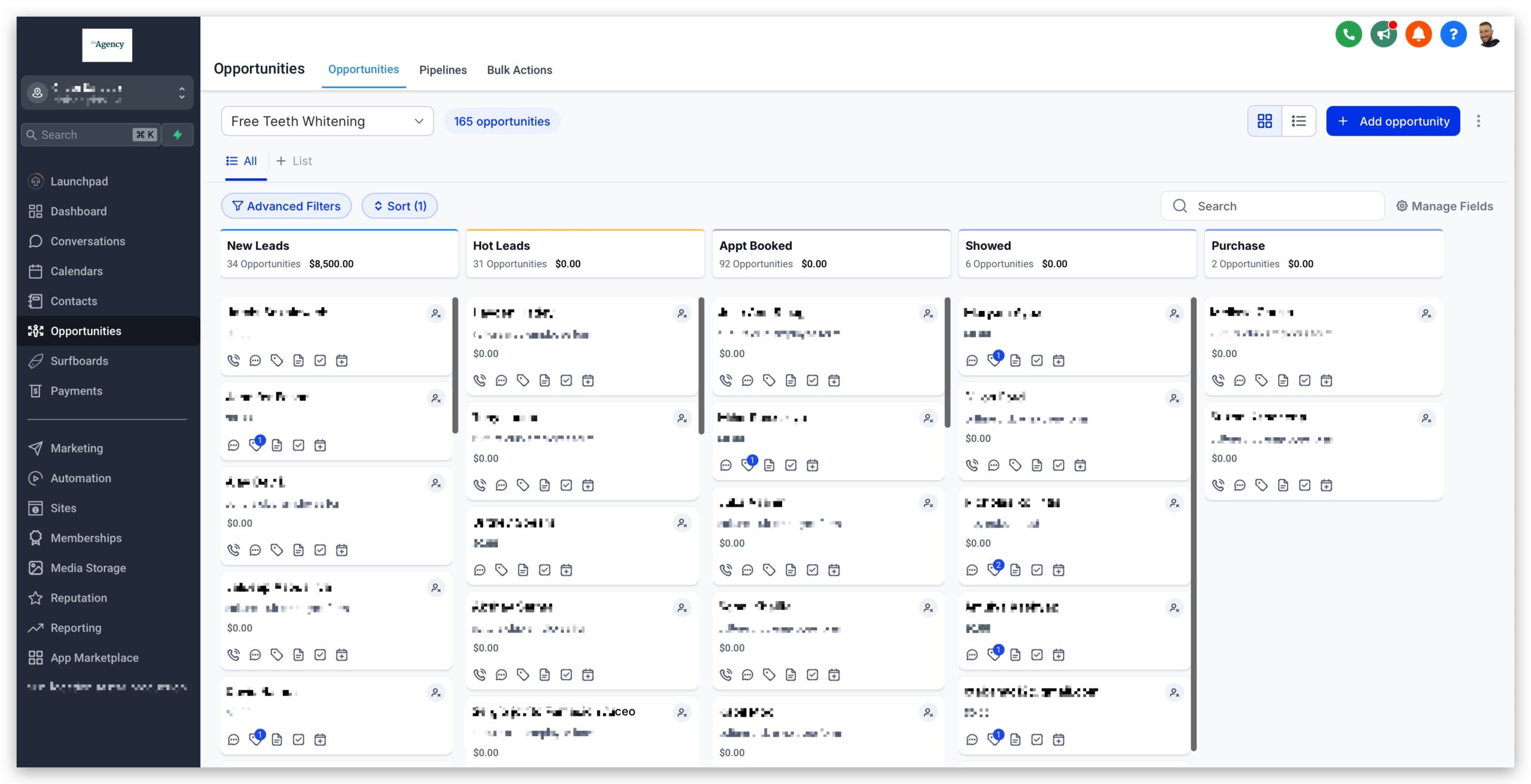
Task: Open the phone dialer icon in the top bar
Action: 1349,35
